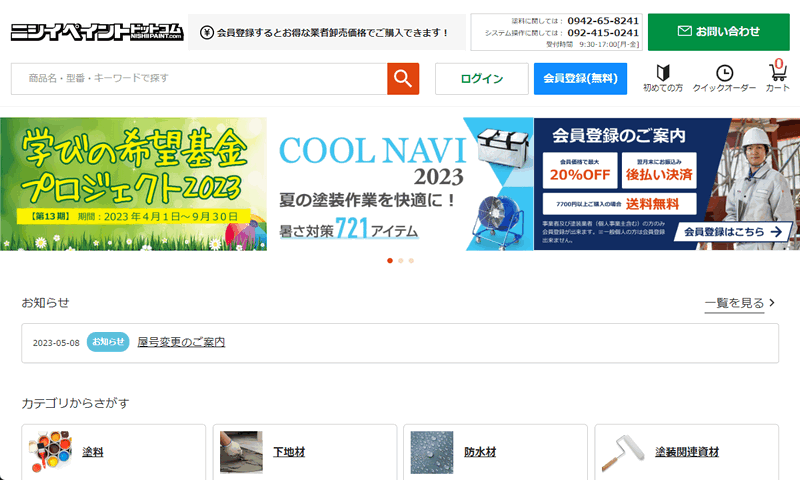Click the phone number 092-415-0241
Viewport: 800px width, 480px height.
603,33
